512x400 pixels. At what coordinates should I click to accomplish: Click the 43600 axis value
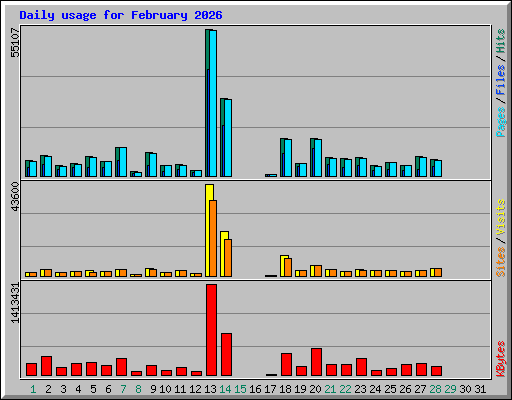(15, 197)
